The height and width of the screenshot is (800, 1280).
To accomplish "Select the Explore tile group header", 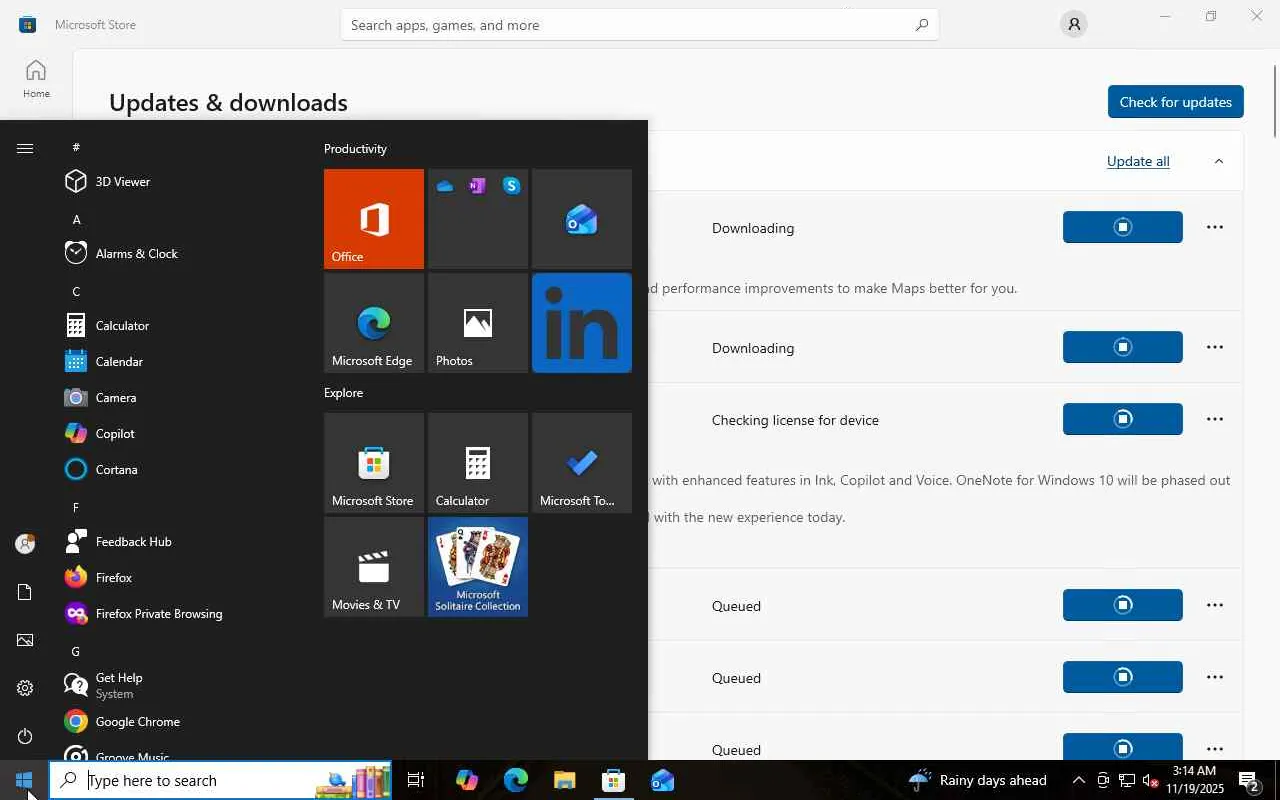I will point(343,393).
